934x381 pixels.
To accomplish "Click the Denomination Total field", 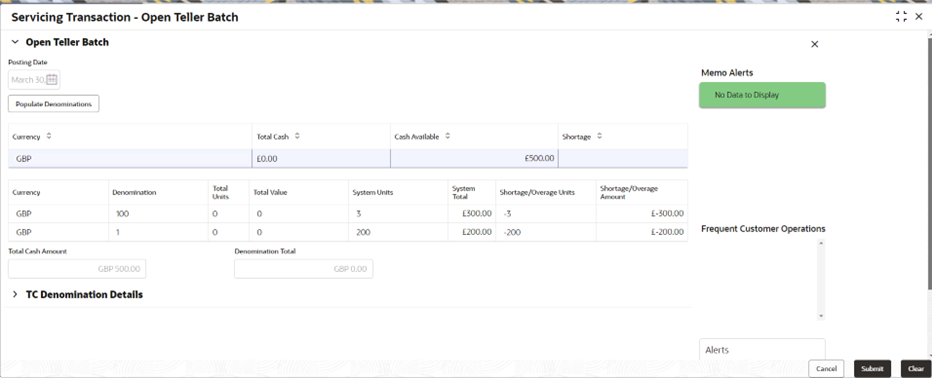I will tap(304, 269).
